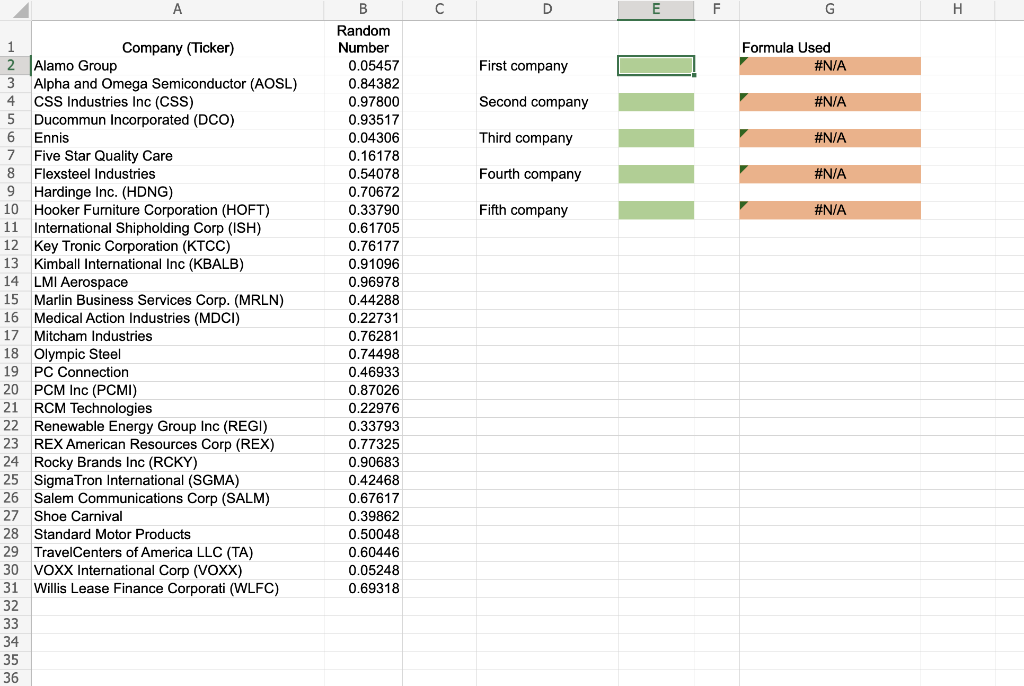Image resolution: width=1024 pixels, height=686 pixels.
Task: Select 'Hooker Furniture Corporation (HOFT)' cell
Action: (x=178, y=210)
